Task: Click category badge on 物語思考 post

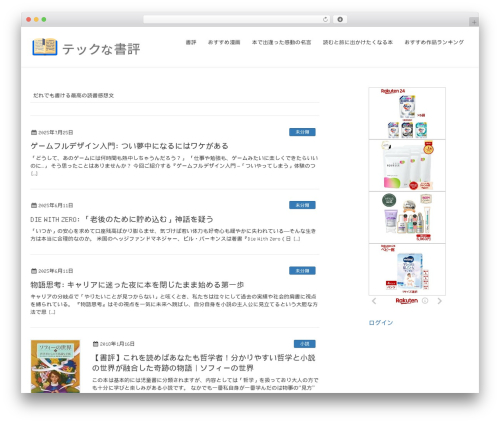Action: tap(302, 271)
